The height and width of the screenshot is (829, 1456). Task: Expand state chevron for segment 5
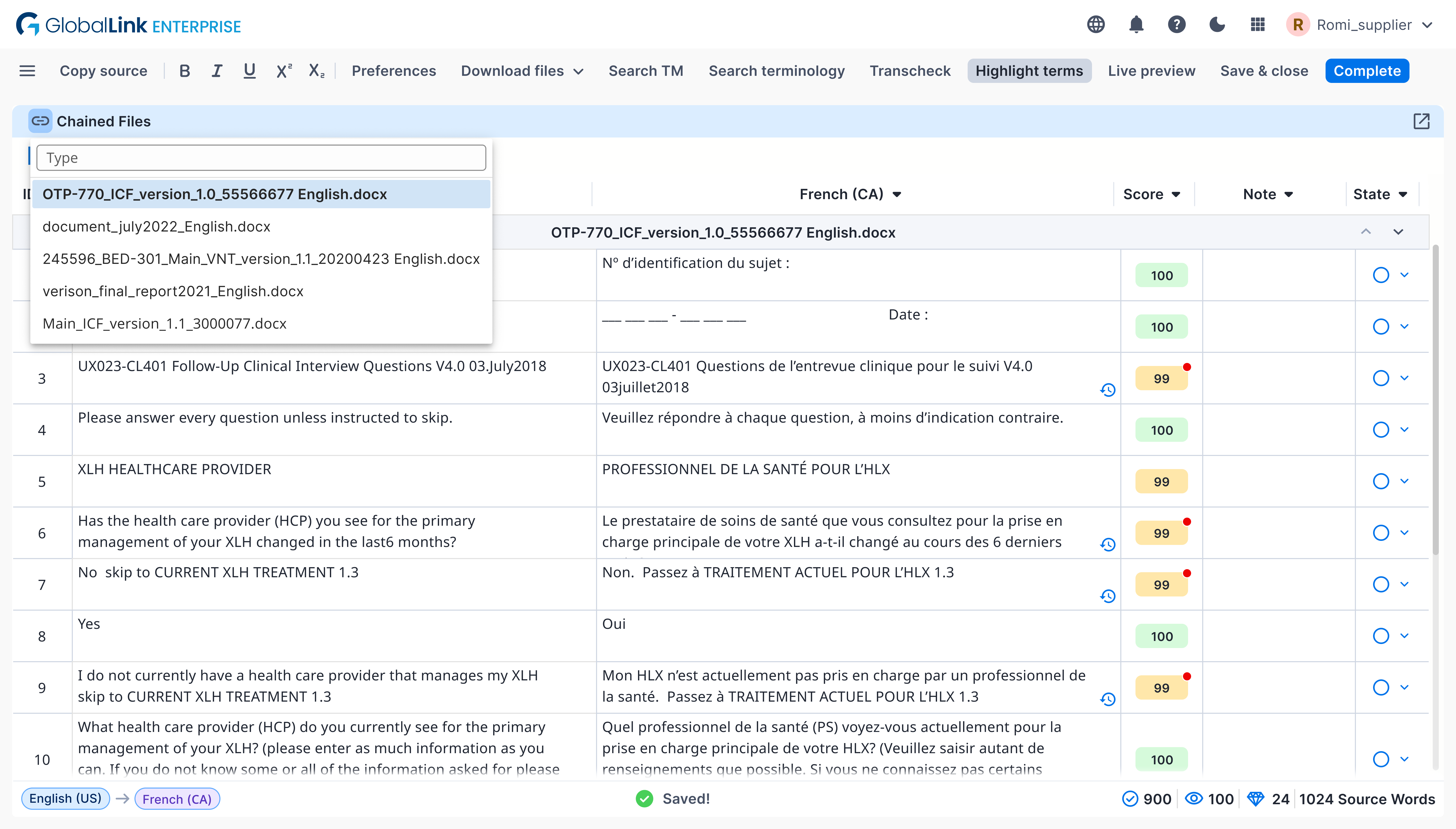pos(1404,481)
